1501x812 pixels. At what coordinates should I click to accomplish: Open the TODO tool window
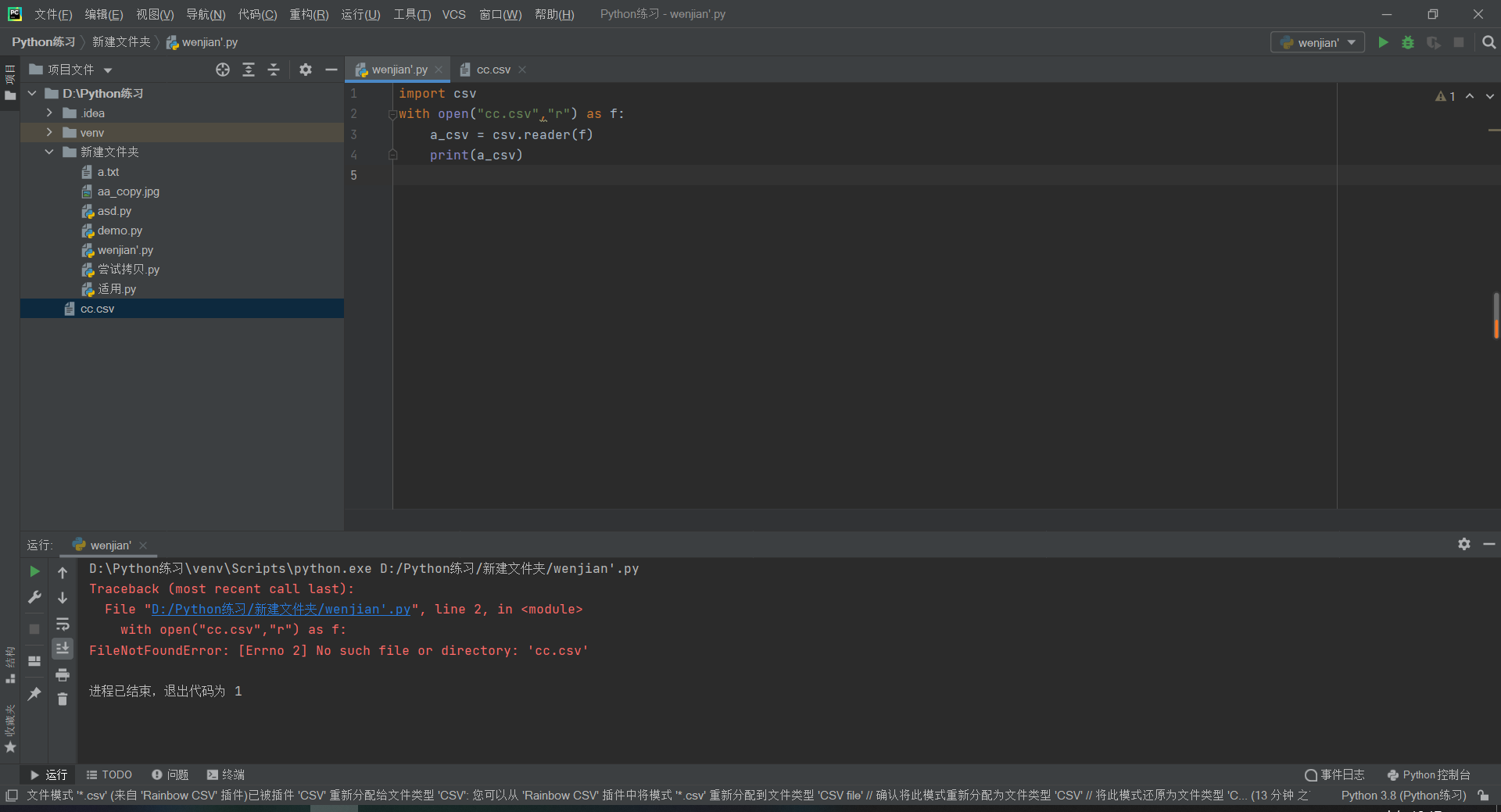click(109, 774)
